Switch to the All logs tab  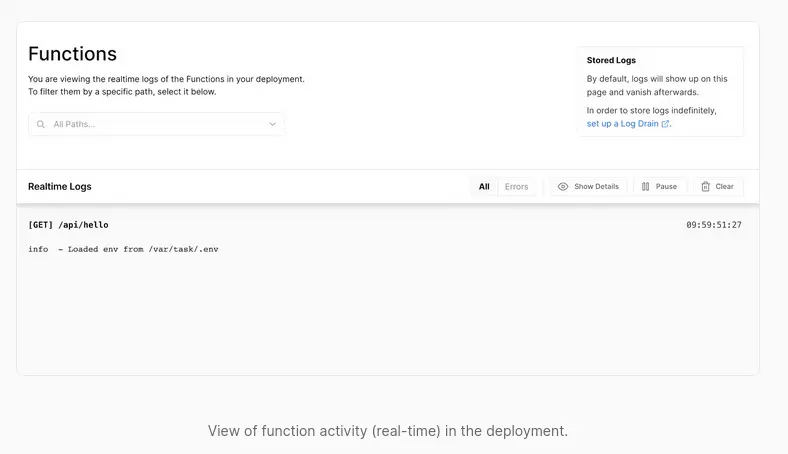pos(484,186)
